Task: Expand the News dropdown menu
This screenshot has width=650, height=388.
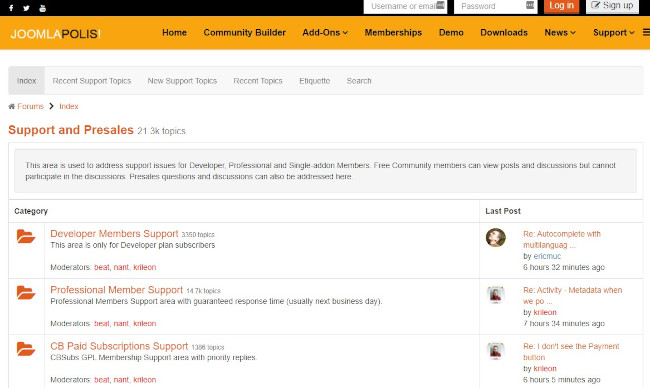Action: 560,32
